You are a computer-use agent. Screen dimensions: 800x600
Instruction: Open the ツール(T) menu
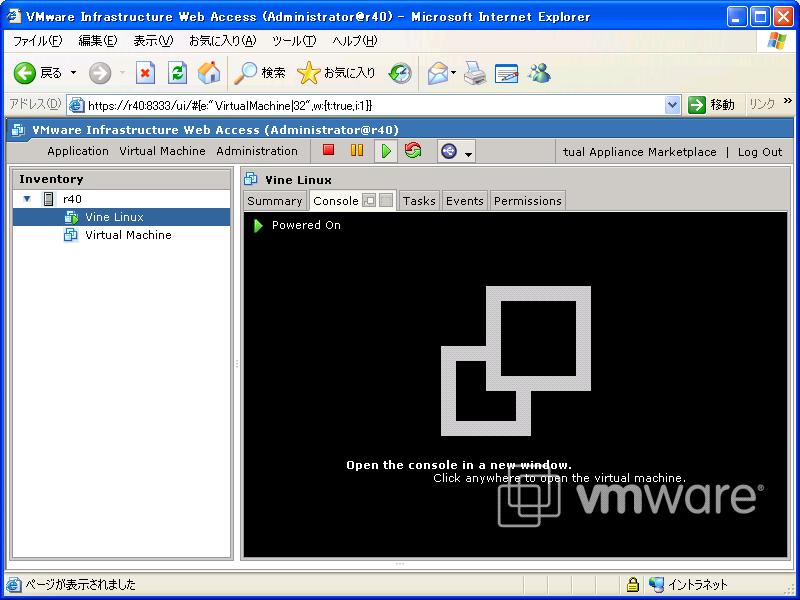point(294,41)
